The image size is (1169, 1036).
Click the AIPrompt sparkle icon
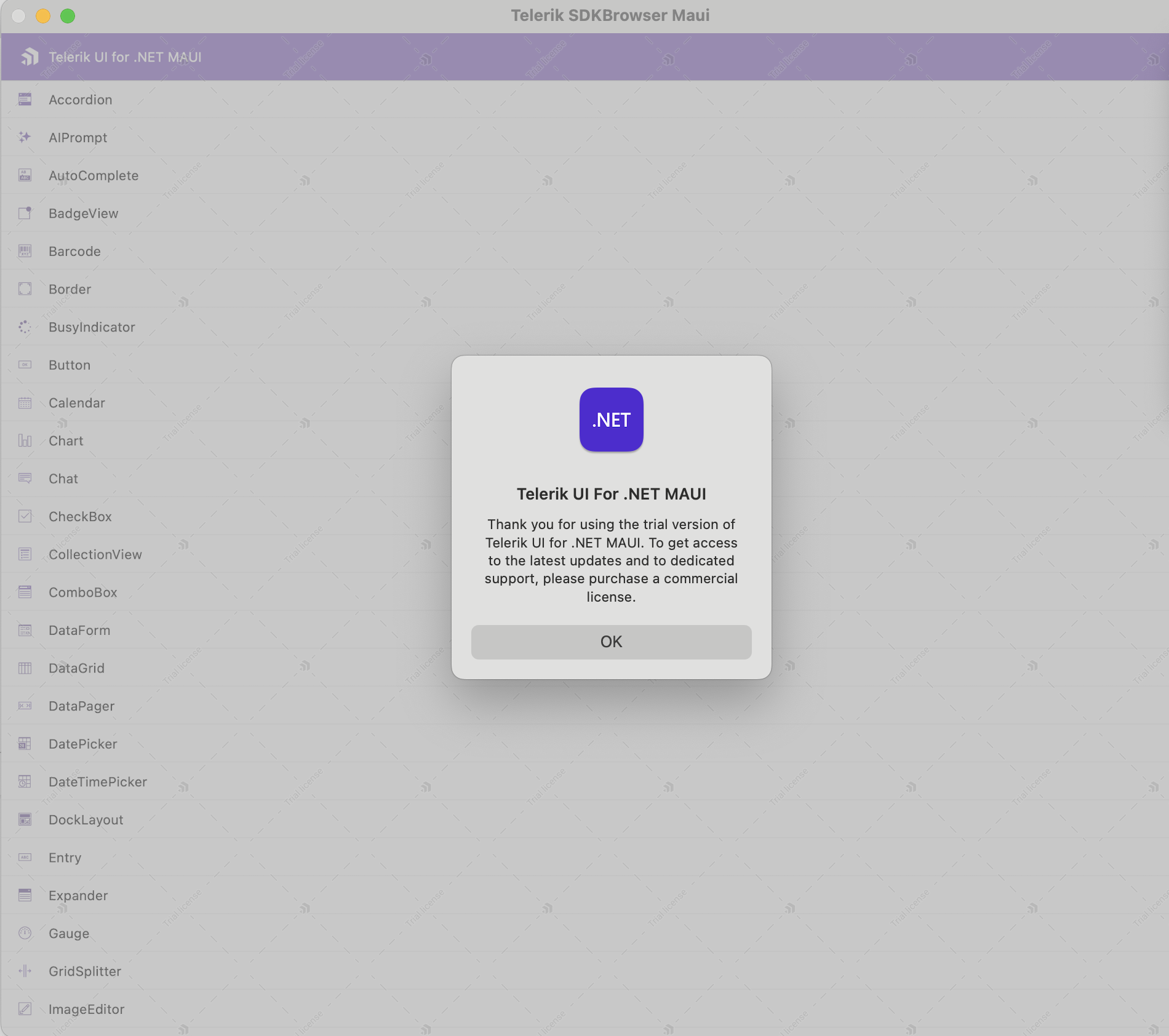pos(25,137)
